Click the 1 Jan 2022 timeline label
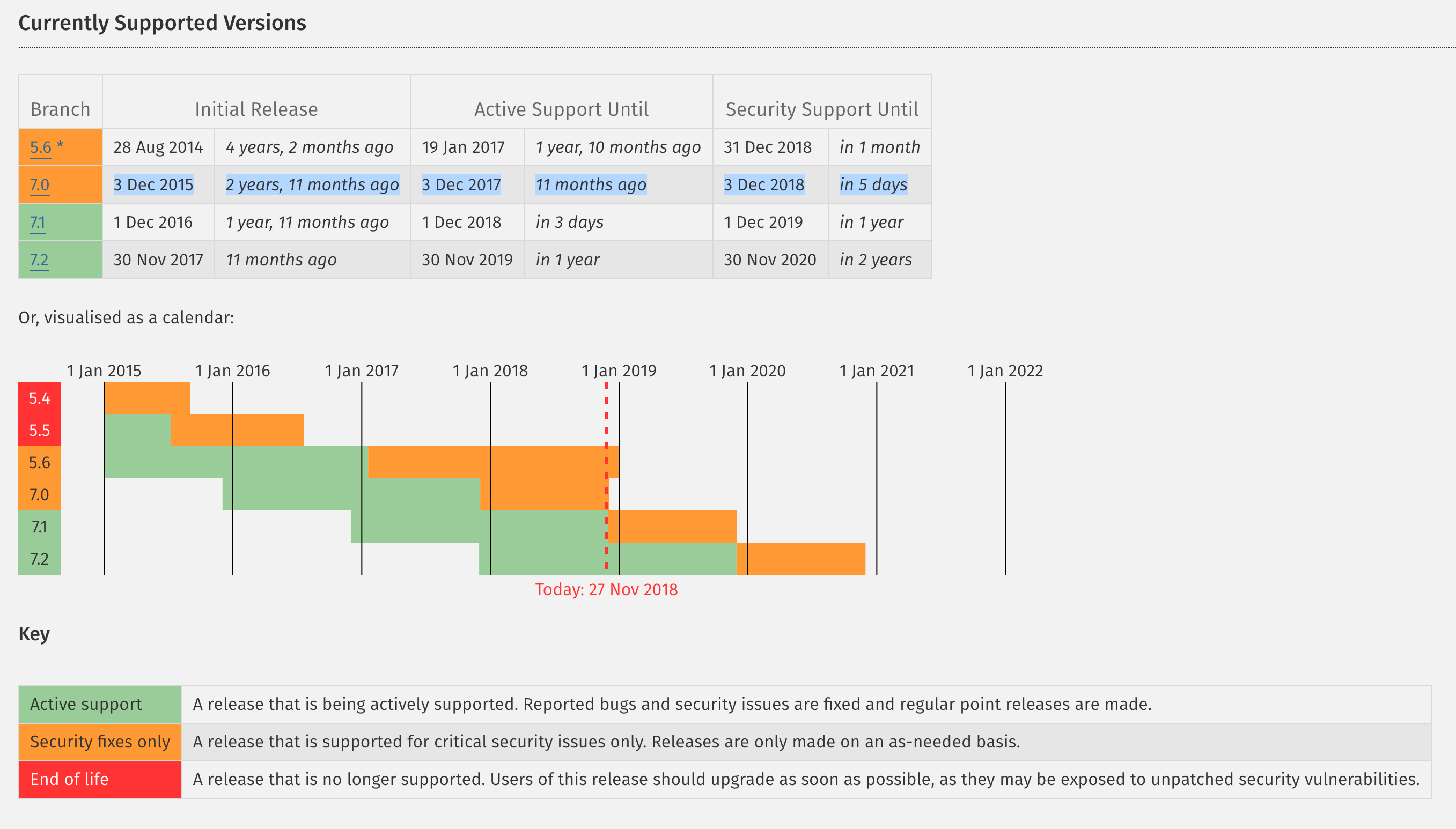Image resolution: width=1456 pixels, height=829 pixels. click(1005, 371)
